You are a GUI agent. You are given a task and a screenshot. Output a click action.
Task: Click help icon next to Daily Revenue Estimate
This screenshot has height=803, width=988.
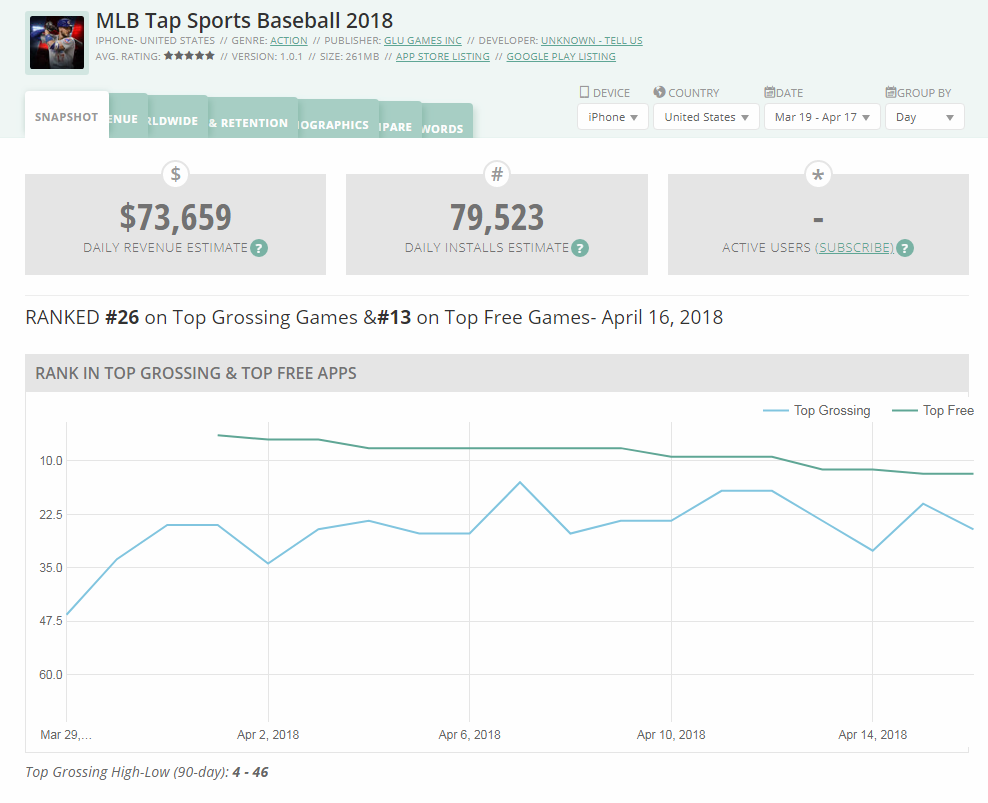pos(259,248)
